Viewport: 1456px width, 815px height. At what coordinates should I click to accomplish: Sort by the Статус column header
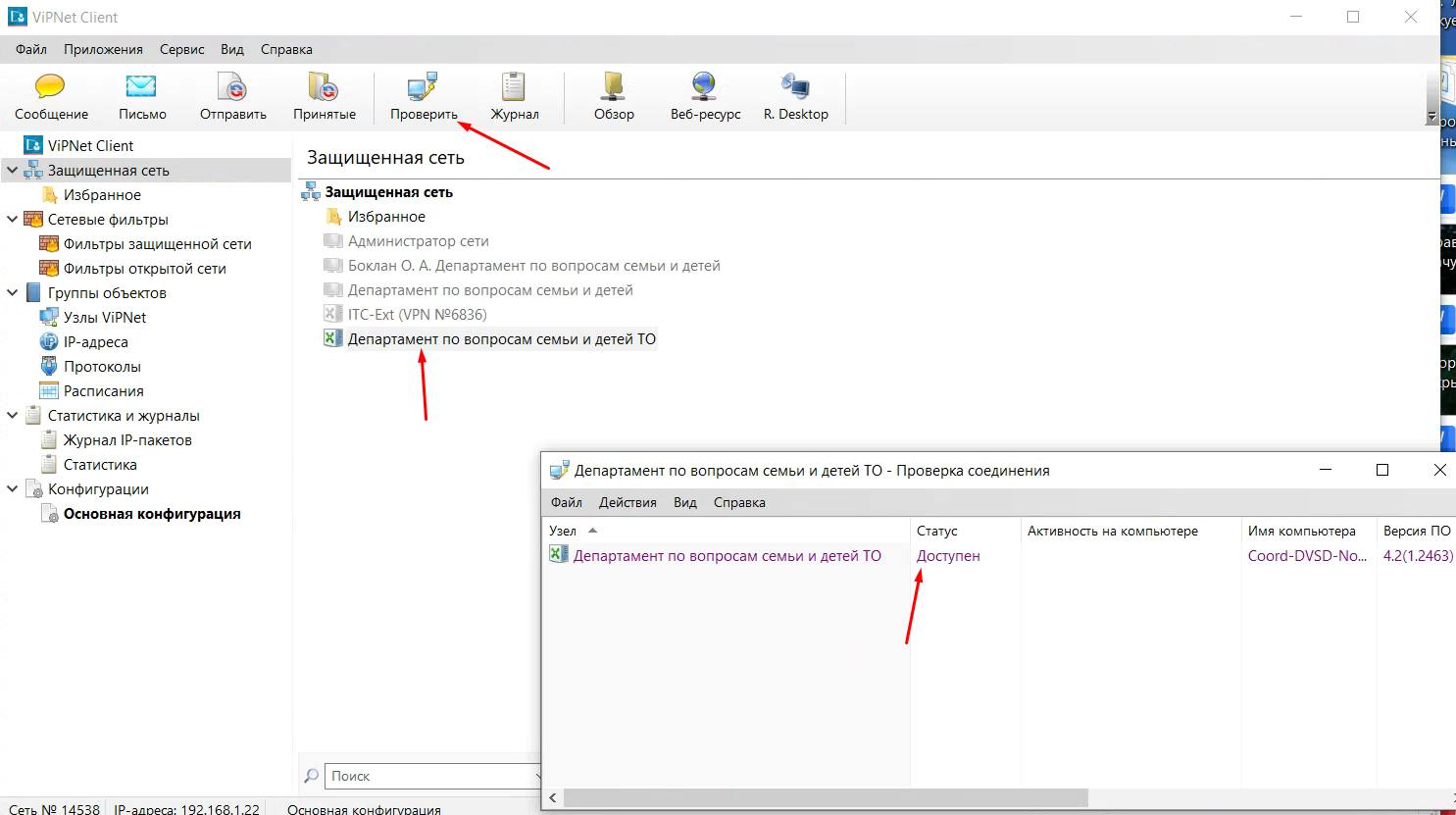point(937,531)
